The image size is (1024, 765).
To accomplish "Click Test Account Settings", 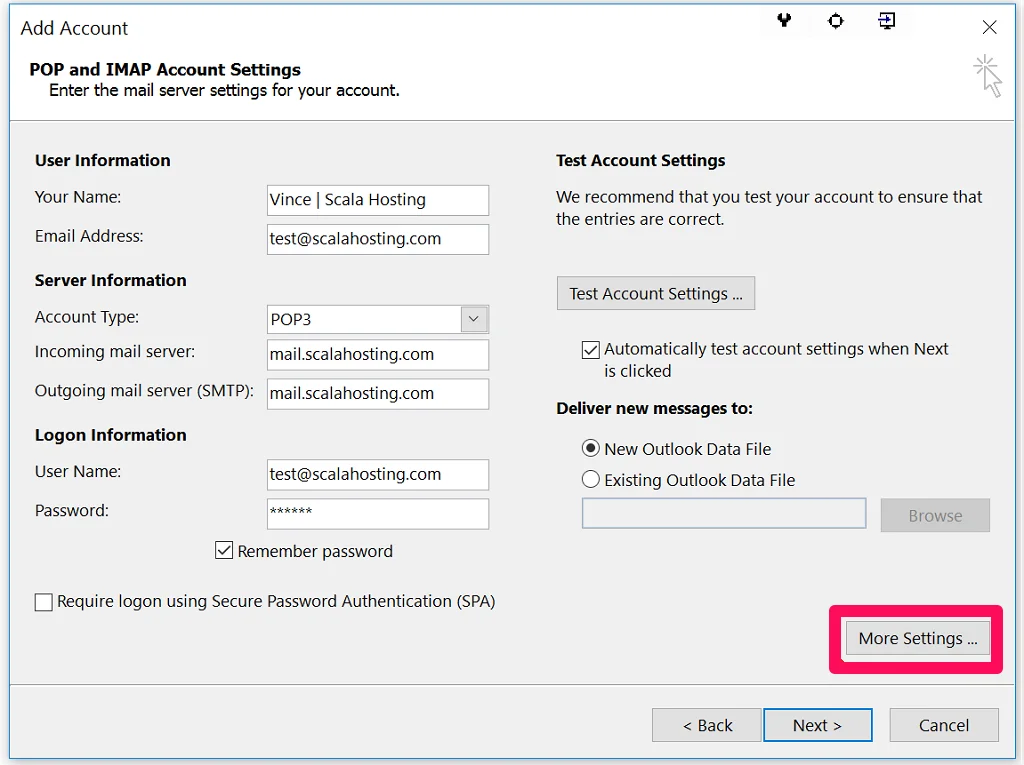I will coord(655,293).
